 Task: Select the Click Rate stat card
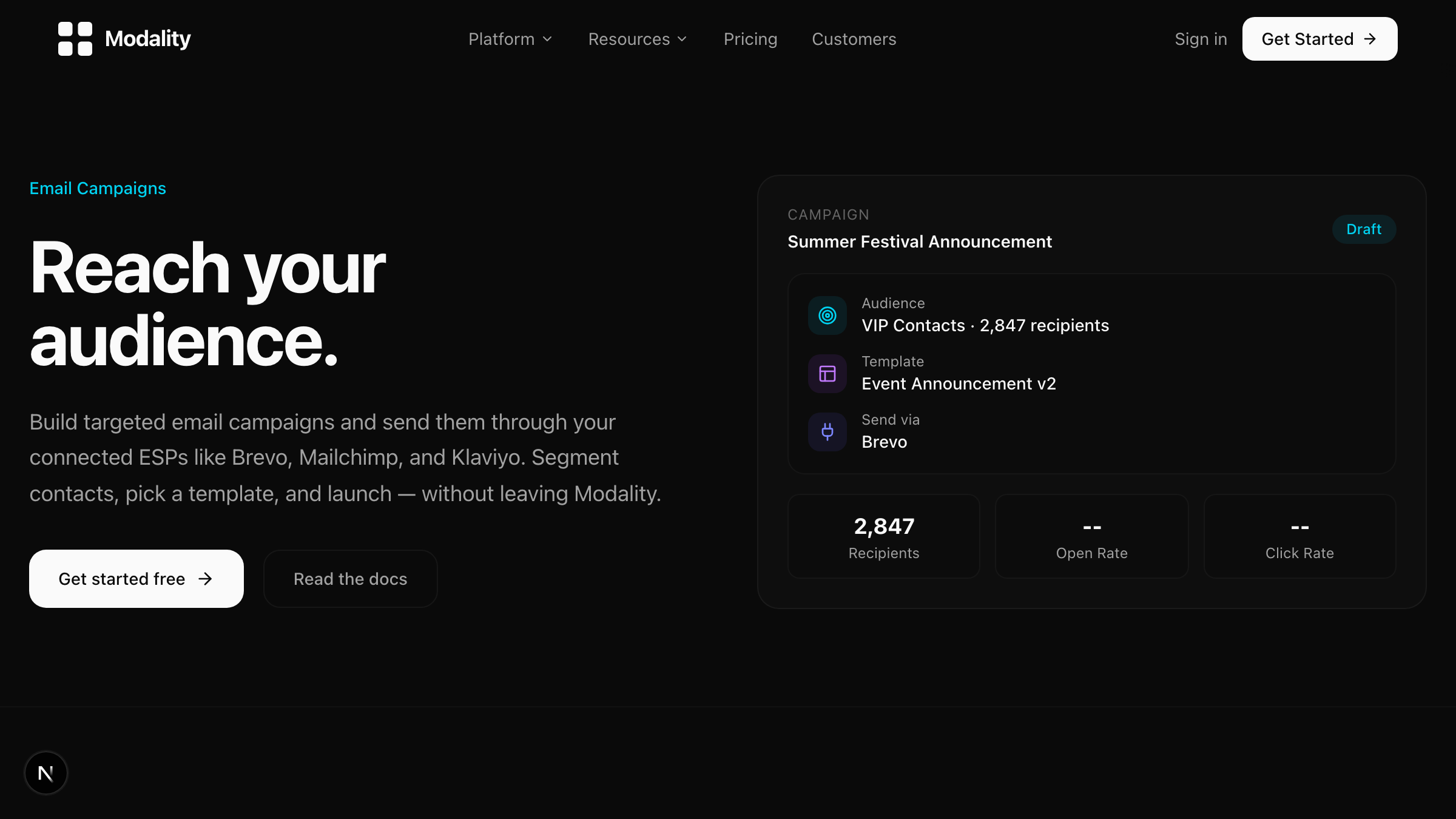[1299, 536]
